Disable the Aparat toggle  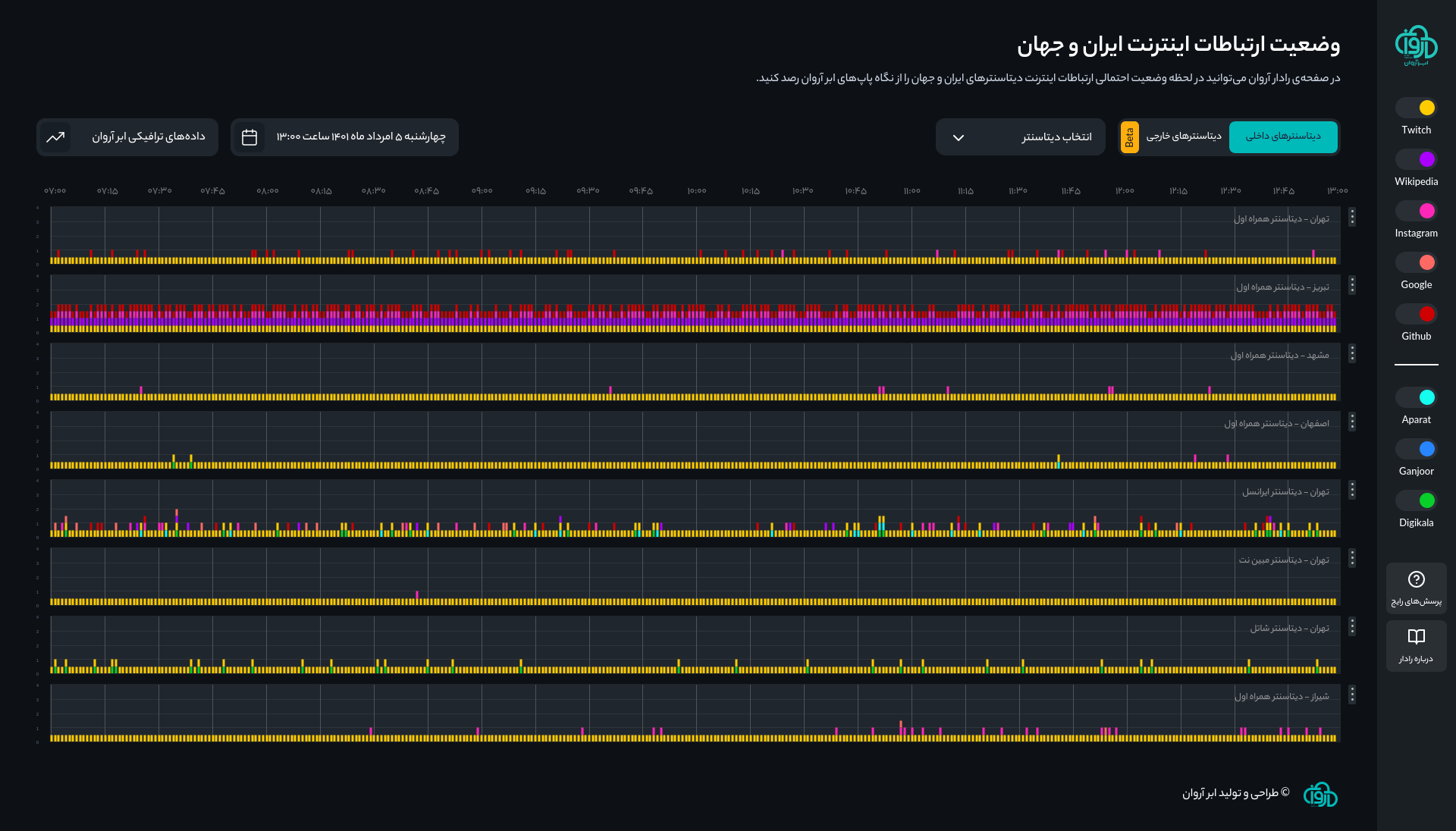point(1416,397)
